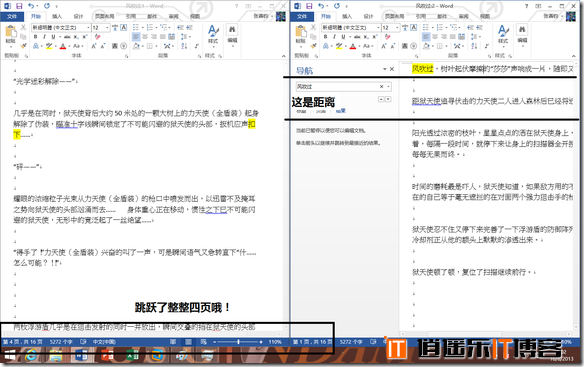Switch to read mode in left status bar
Screen dimensions: 584x367
click(x=173, y=342)
